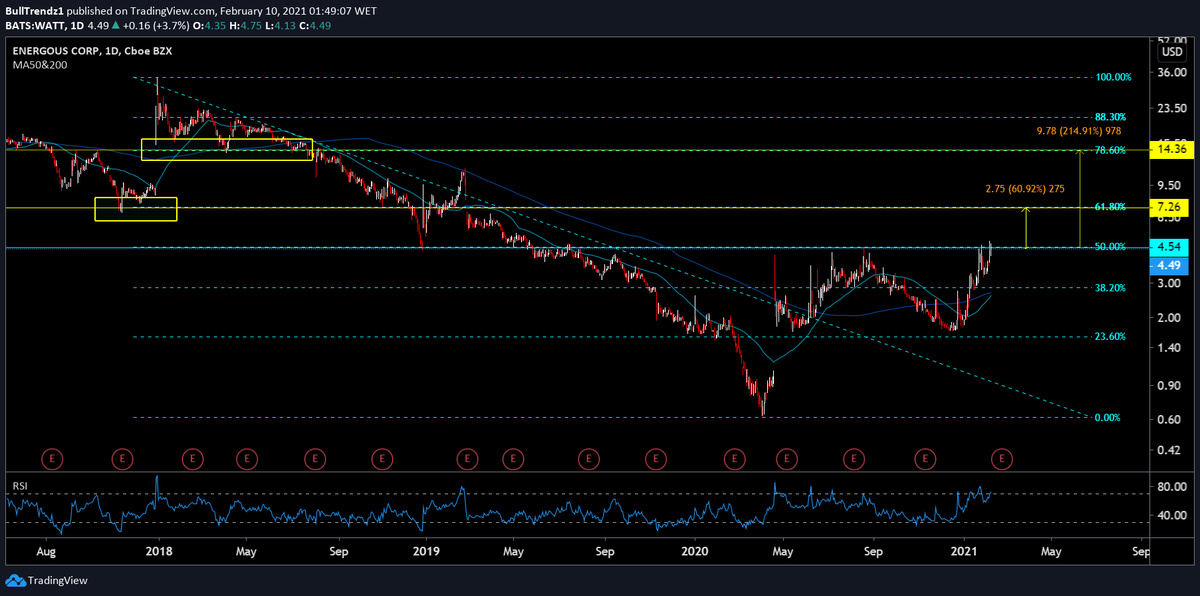Click the MA50&200 indicator legend
Viewport: 1200px width, 596px height.
pos(38,65)
